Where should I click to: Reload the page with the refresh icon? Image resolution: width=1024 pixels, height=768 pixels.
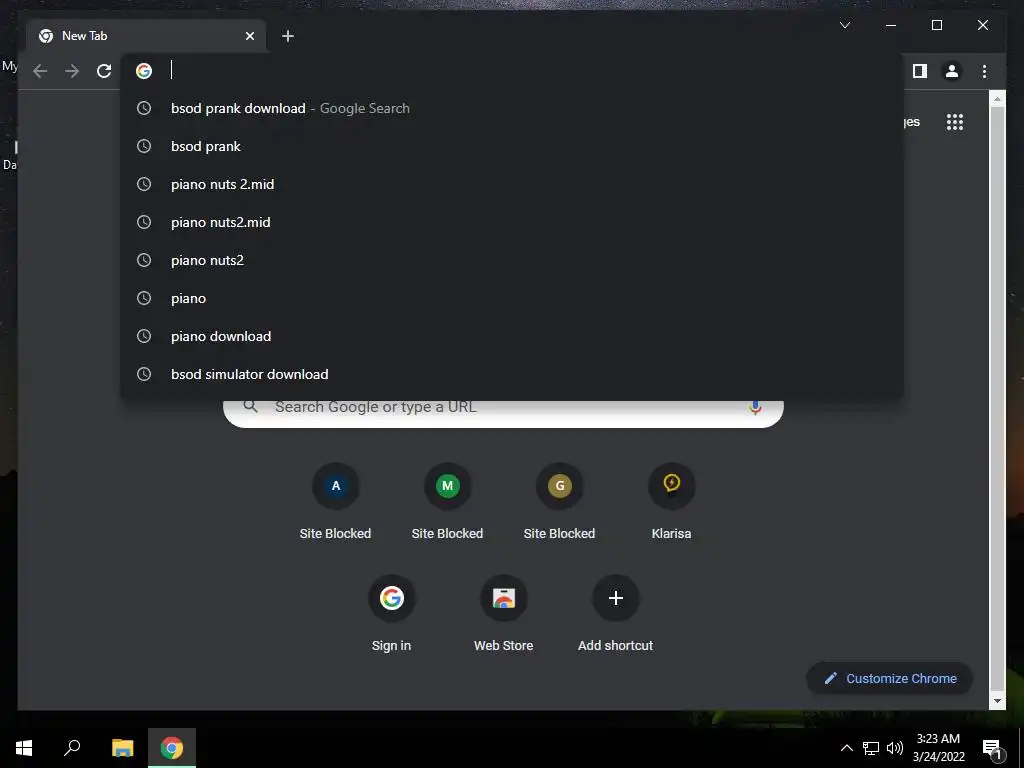pos(104,71)
